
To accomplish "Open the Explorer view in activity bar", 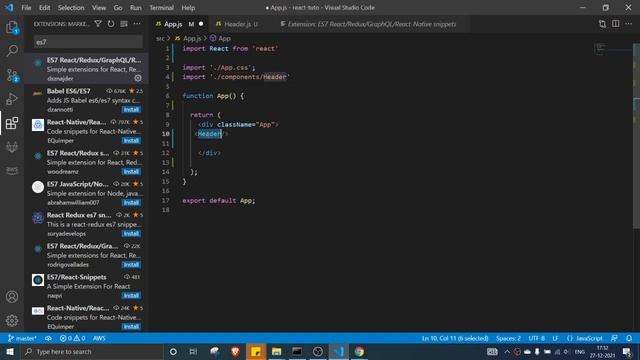I will tap(12, 28).
